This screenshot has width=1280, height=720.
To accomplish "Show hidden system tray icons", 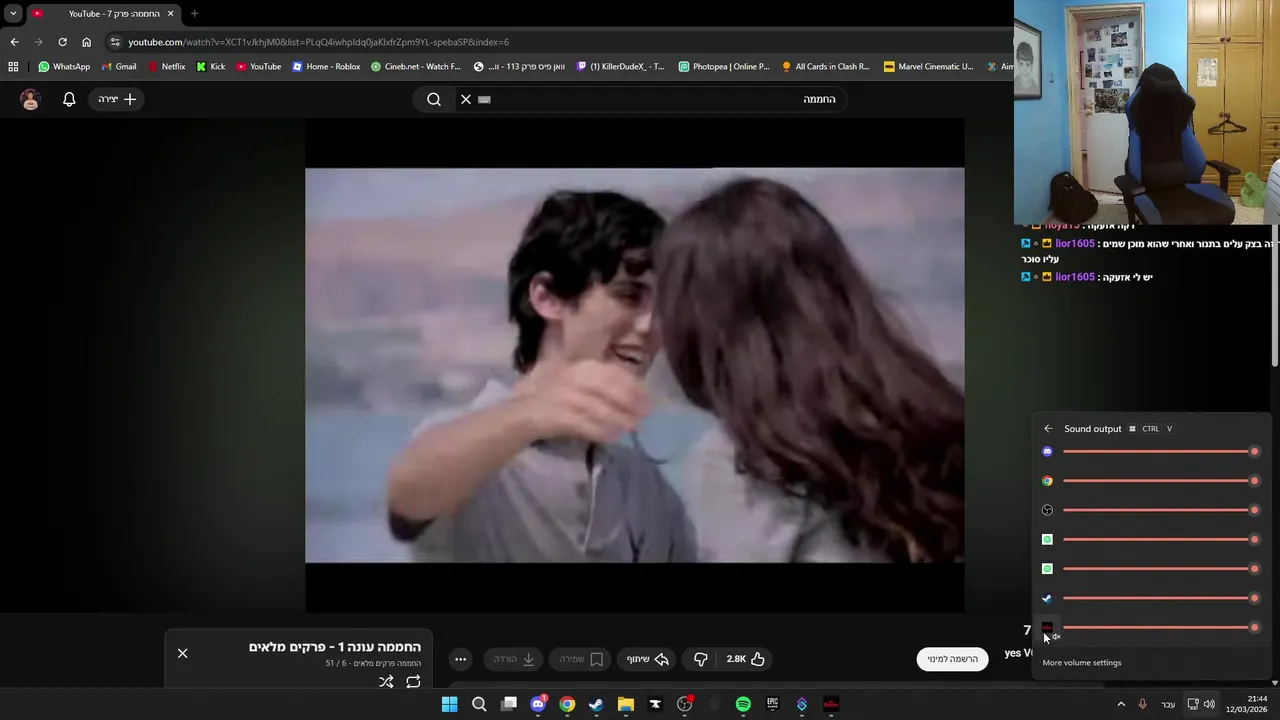I will (x=1121, y=704).
